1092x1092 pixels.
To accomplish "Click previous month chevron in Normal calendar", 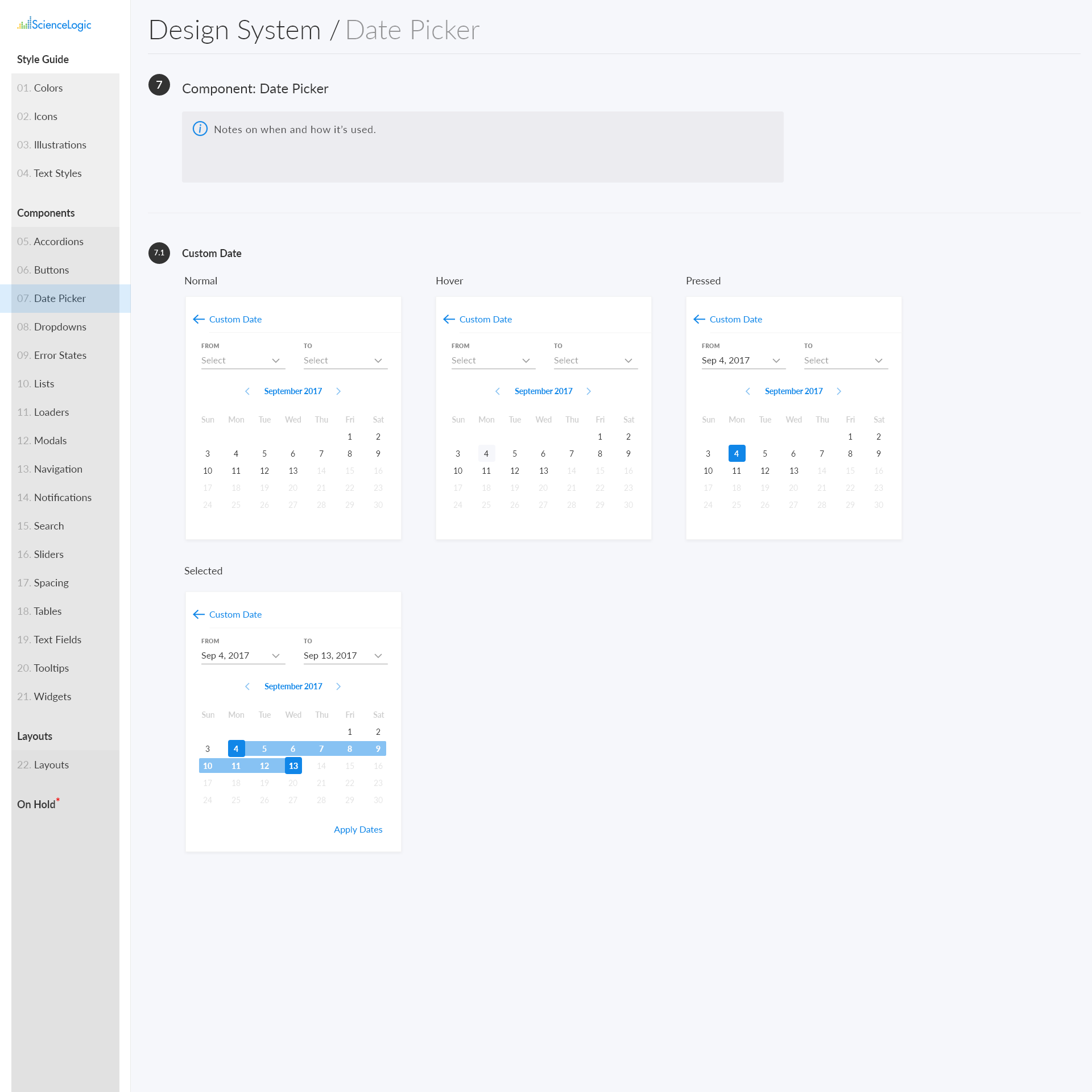I will tap(247, 391).
